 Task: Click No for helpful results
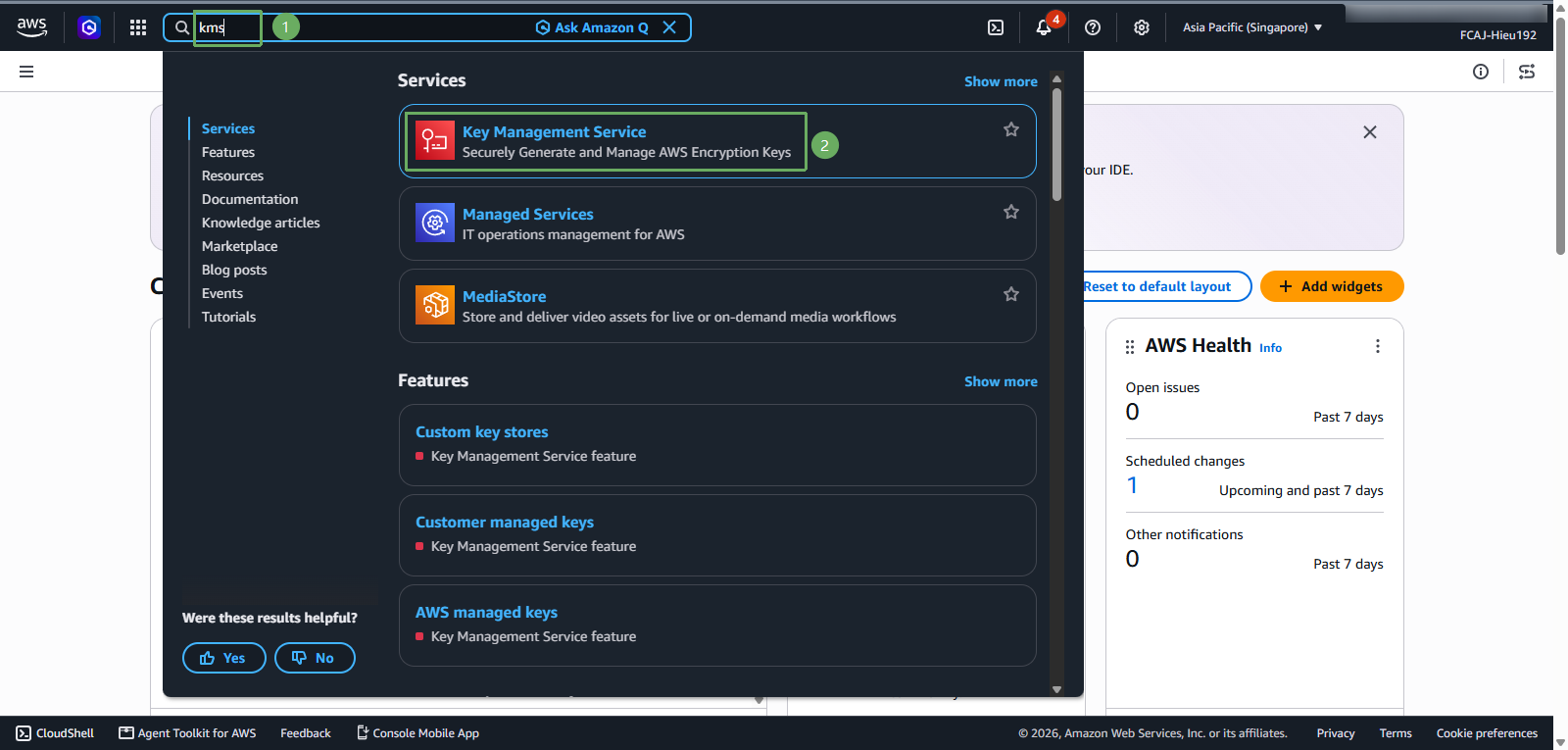[315, 658]
